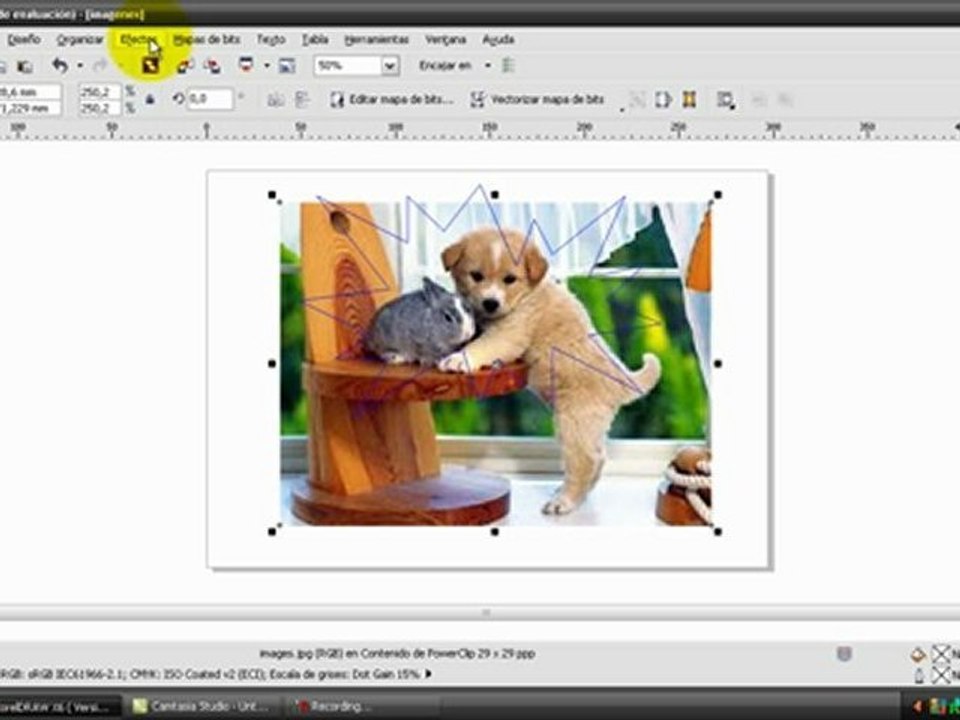Screen dimensions: 960x720
Task: Click the status bar color info arrow
Action: pos(429,674)
